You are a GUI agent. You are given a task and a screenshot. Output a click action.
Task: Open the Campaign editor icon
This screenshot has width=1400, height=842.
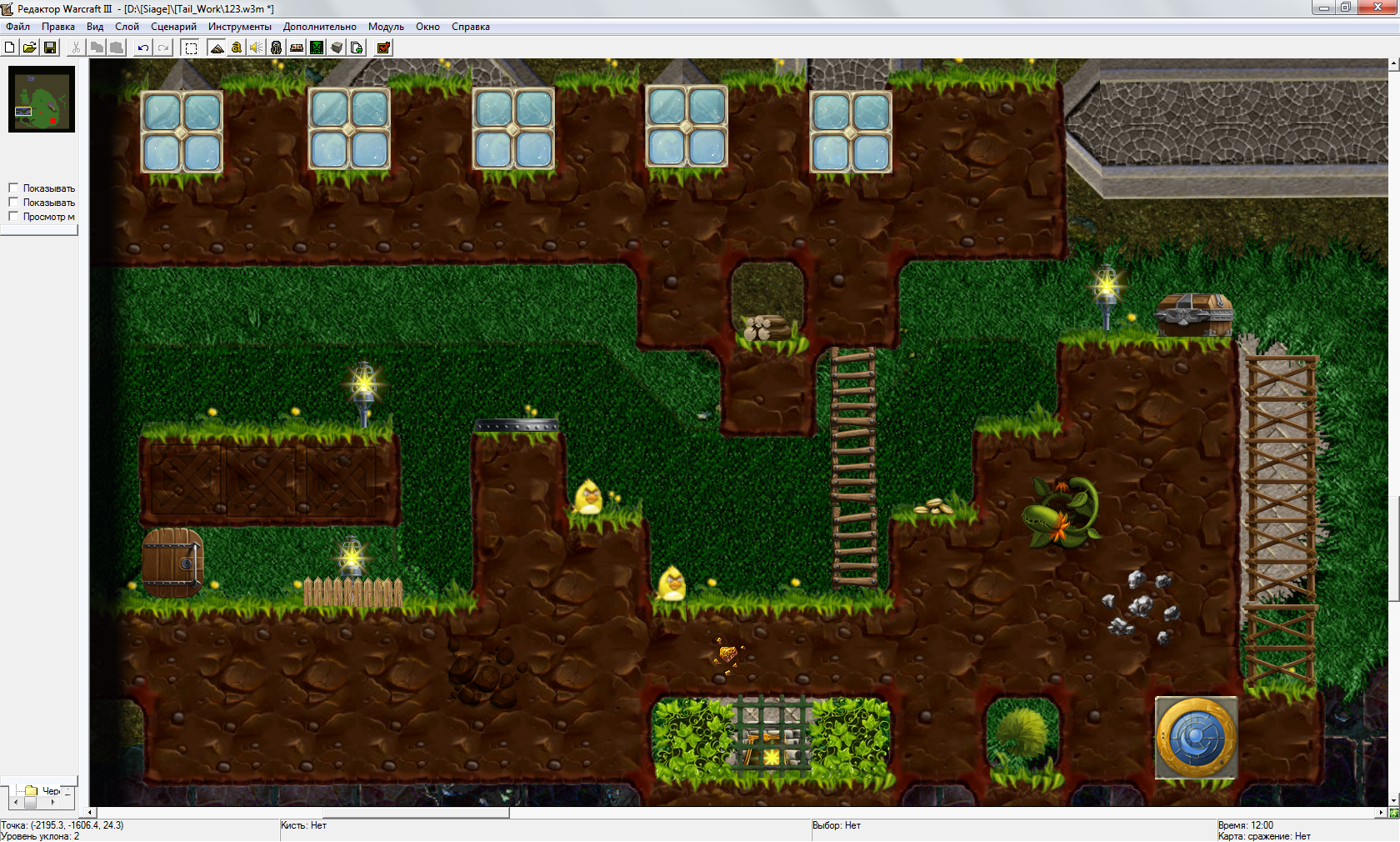coord(297,48)
